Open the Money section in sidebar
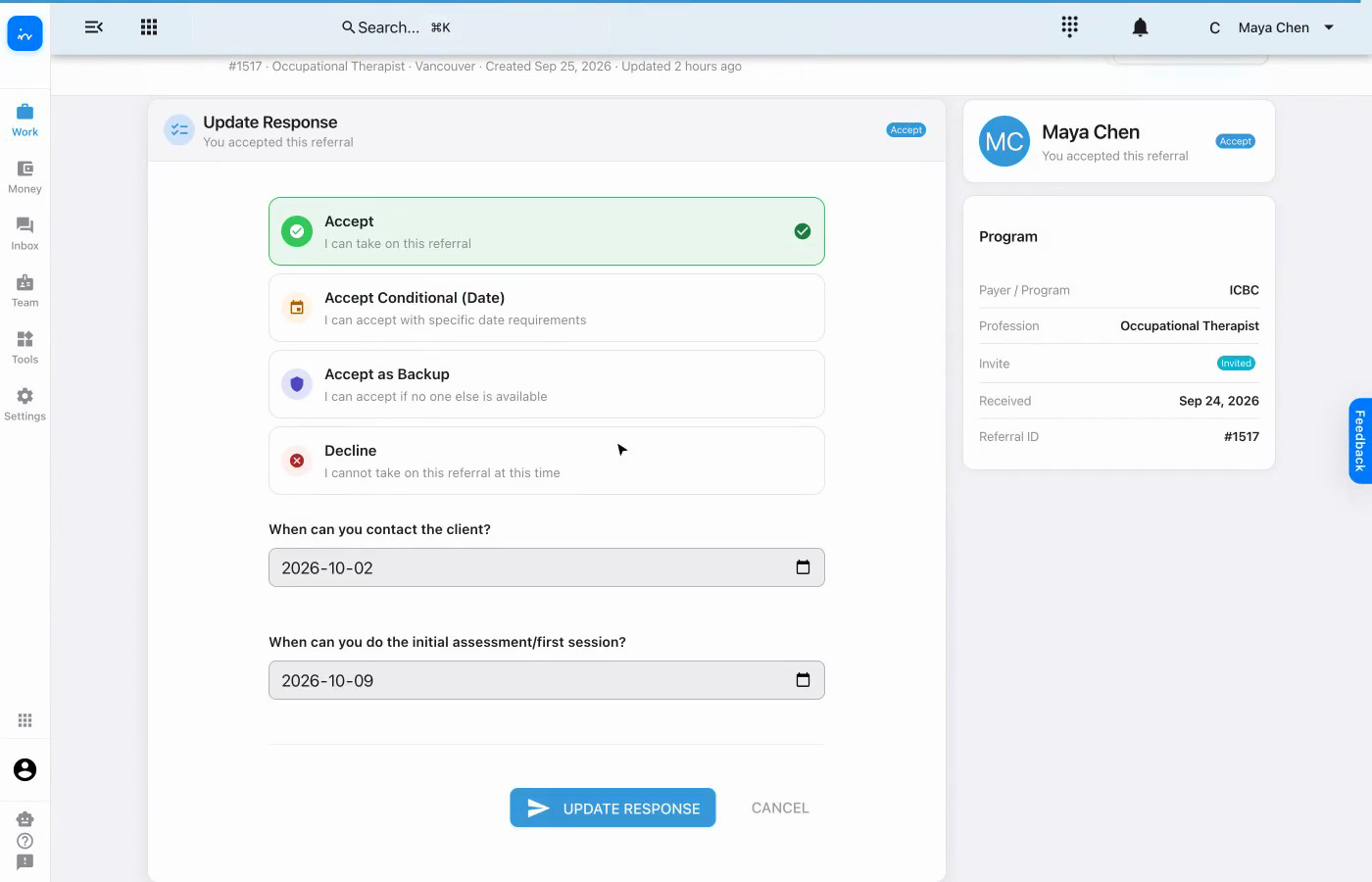Image resolution: width=1372 pixels, height=882 pixels. pyautogui.click(x=24, y=176)
